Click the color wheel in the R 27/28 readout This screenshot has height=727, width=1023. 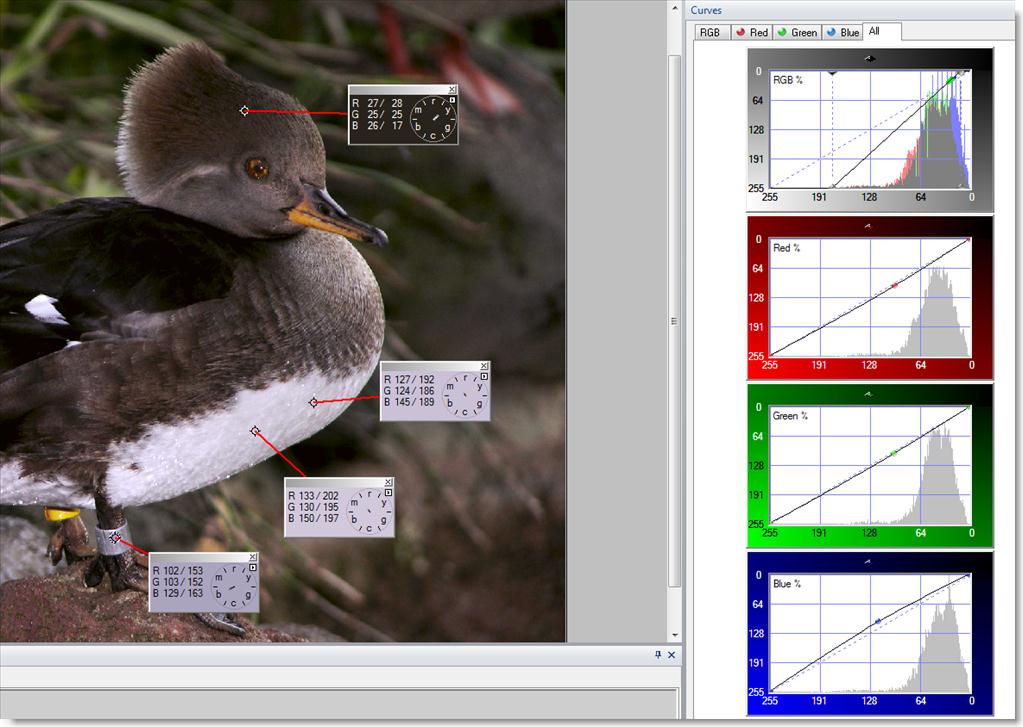tap(433, 119)
